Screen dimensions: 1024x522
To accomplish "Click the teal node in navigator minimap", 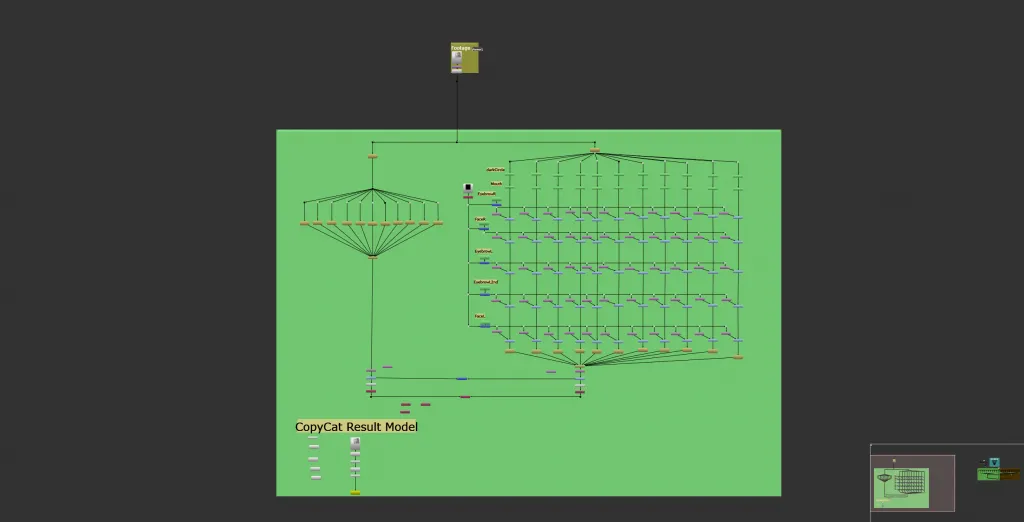I will (x=994, y=462).
